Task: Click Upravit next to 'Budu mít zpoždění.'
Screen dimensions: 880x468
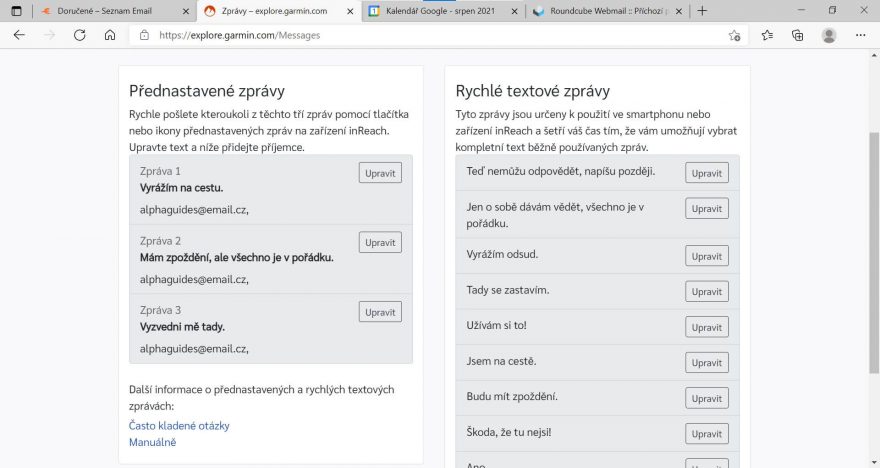Action: [707, 398]
